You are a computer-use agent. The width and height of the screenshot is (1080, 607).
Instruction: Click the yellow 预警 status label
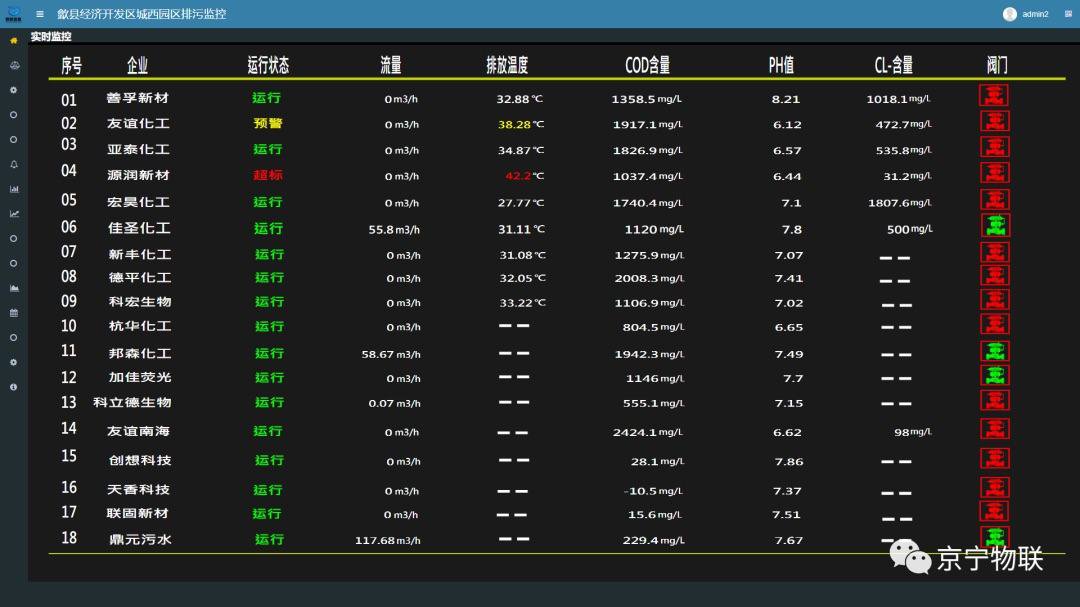click(x=267, y=124)
